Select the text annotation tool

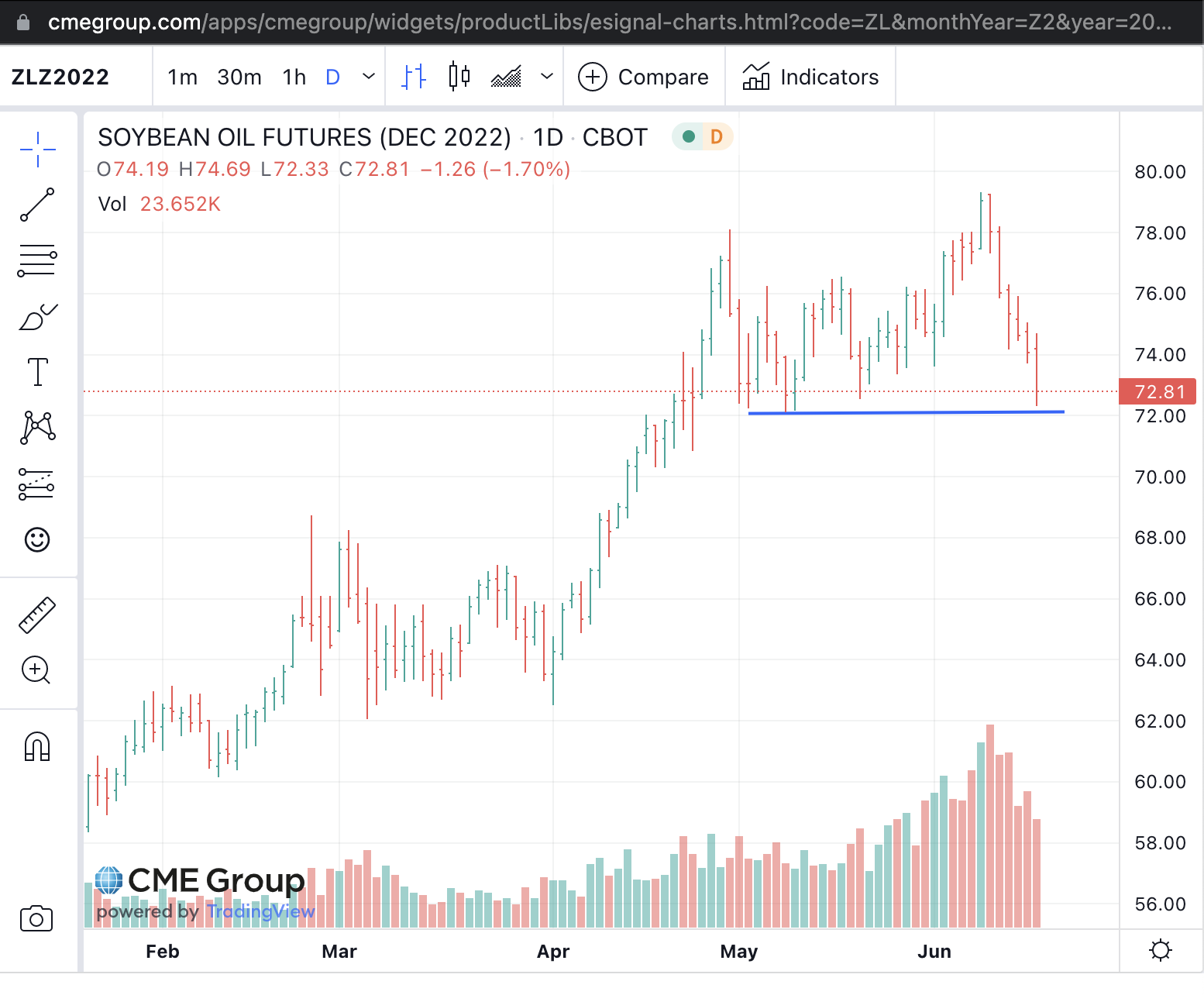point(37,372)
